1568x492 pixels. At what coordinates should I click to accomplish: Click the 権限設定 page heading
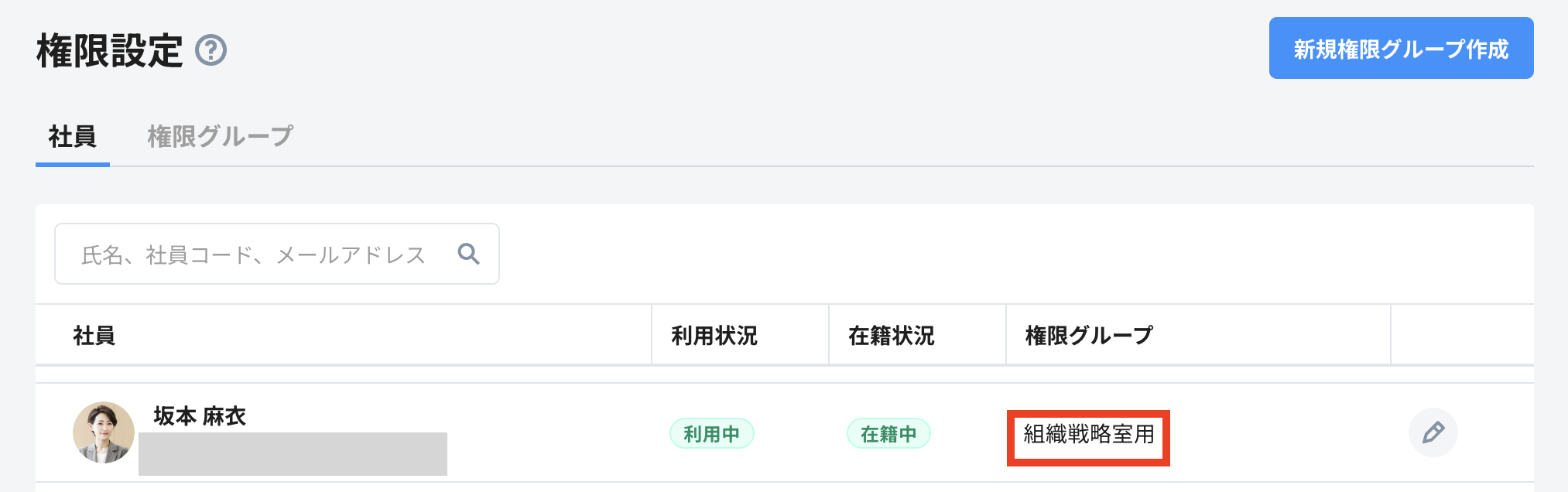point(110,51)
